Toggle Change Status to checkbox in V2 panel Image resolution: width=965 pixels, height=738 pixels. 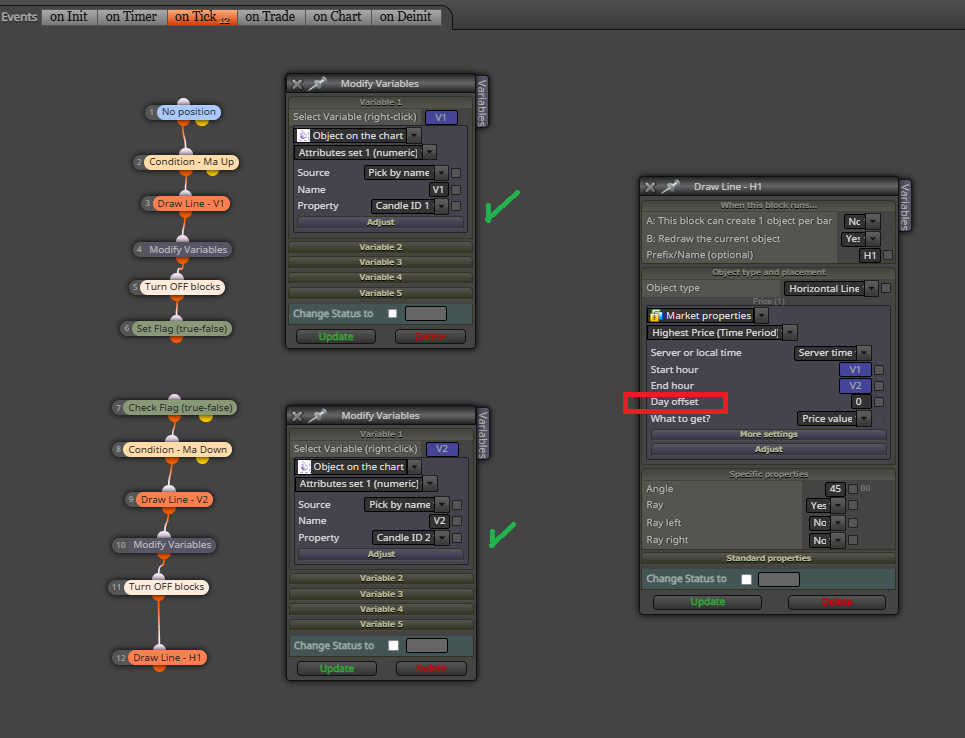click(x=393, y=646)
